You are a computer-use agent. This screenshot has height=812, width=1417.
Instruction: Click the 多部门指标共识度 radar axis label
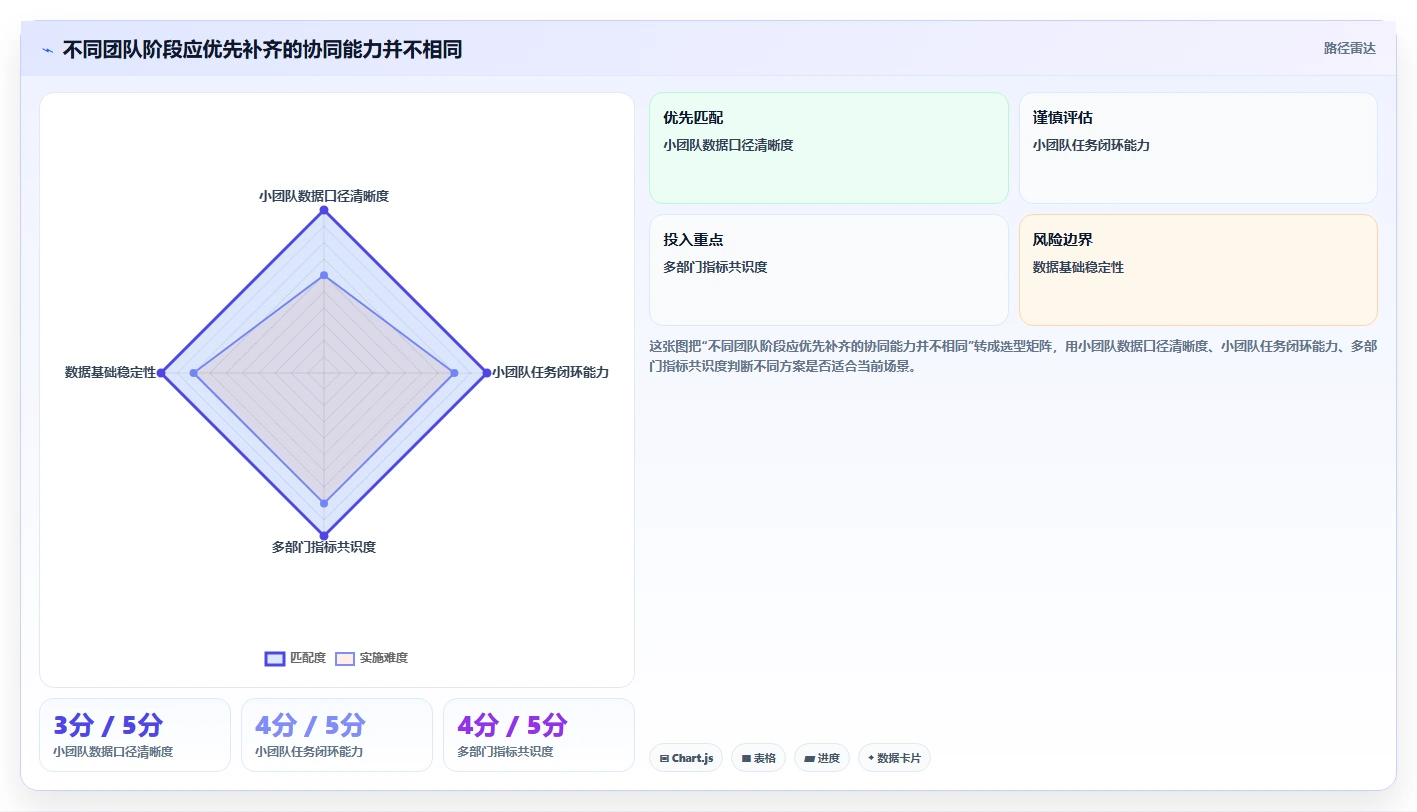pyautogui.click(x=324, y=547)
